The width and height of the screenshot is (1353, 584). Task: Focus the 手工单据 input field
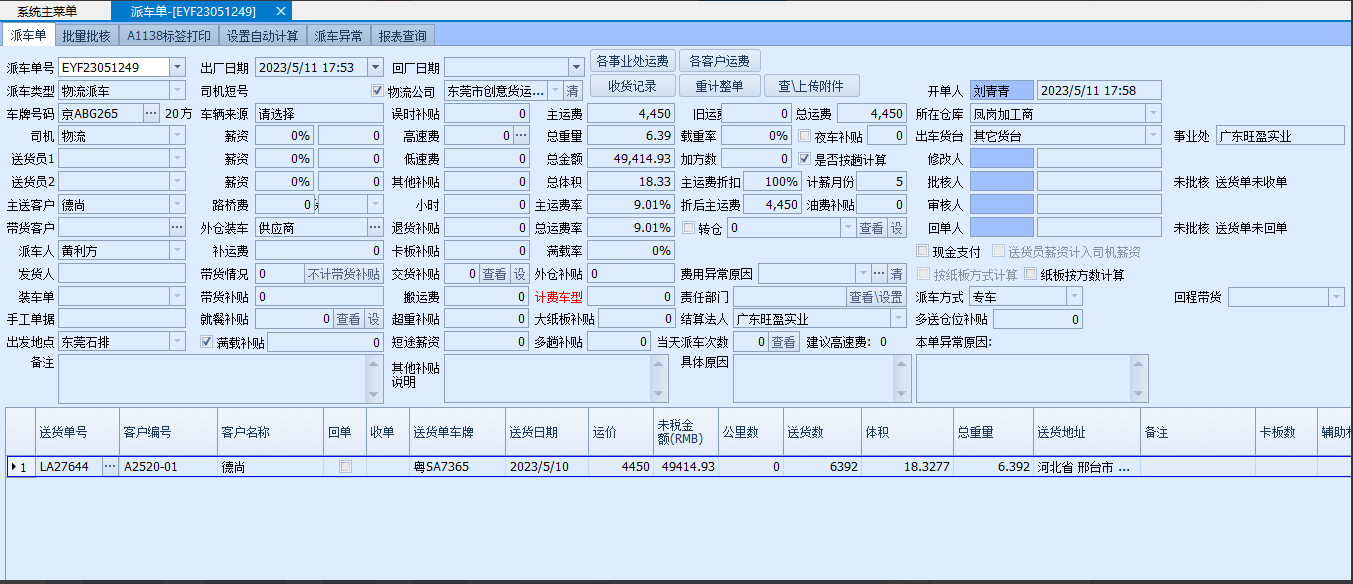(x=122, y=320)
